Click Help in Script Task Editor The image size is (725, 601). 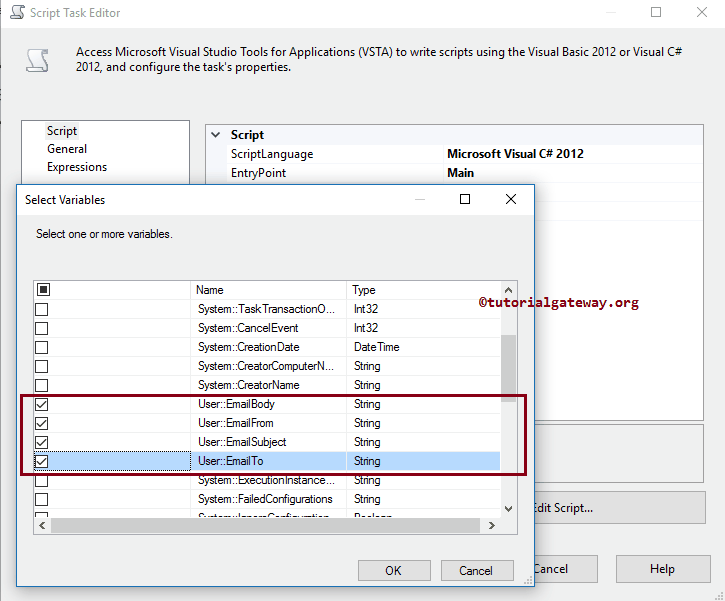[x=663, y=569]
